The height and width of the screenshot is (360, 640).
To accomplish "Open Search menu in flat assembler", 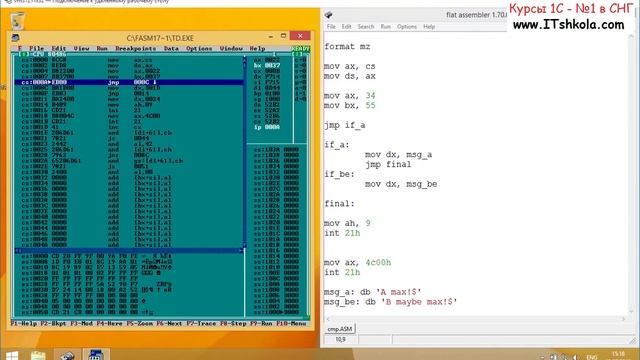I will [x=366, y=27].
